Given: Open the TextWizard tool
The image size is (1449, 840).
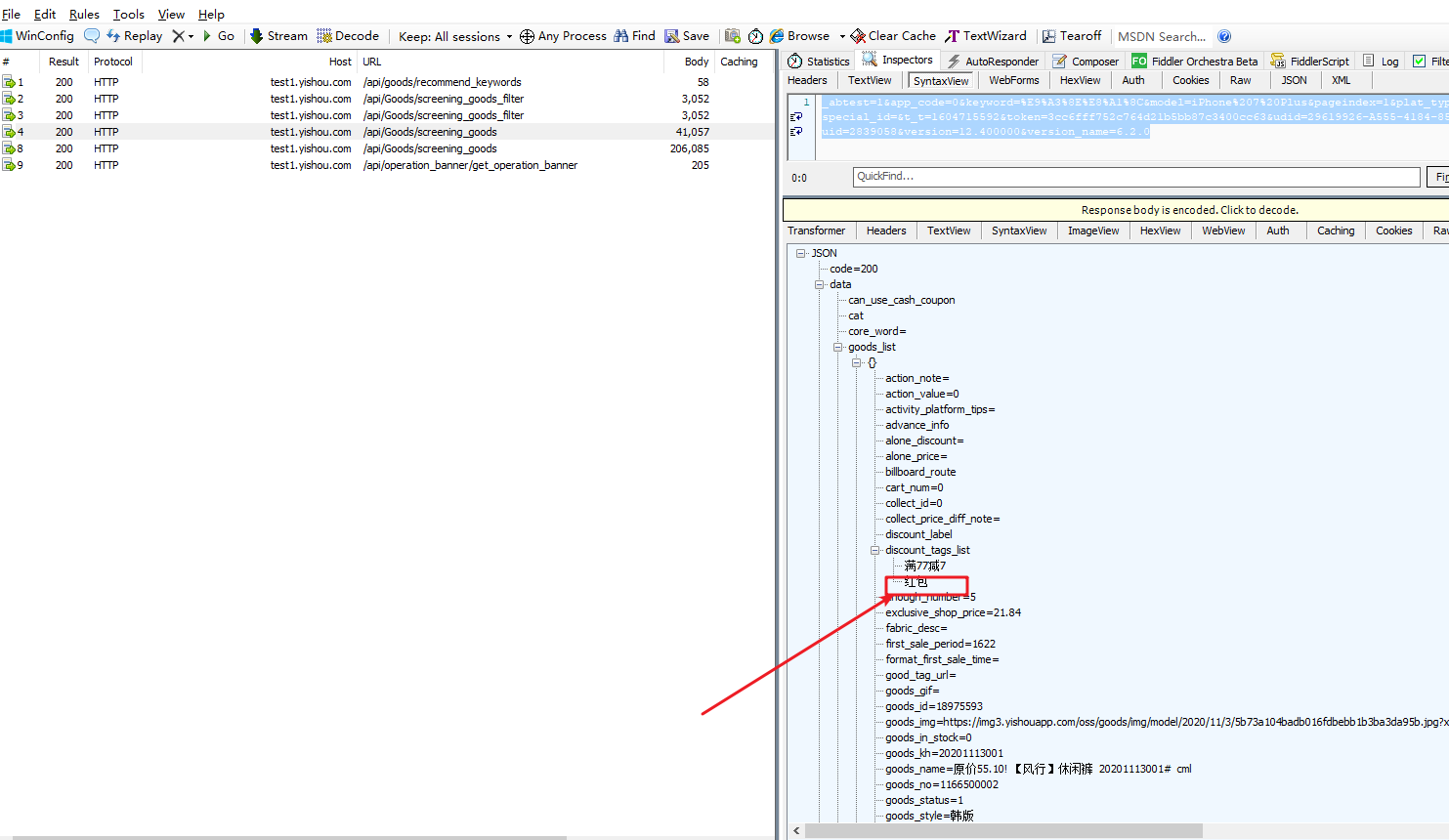Looking at the screenshot, I should point(985,36).
